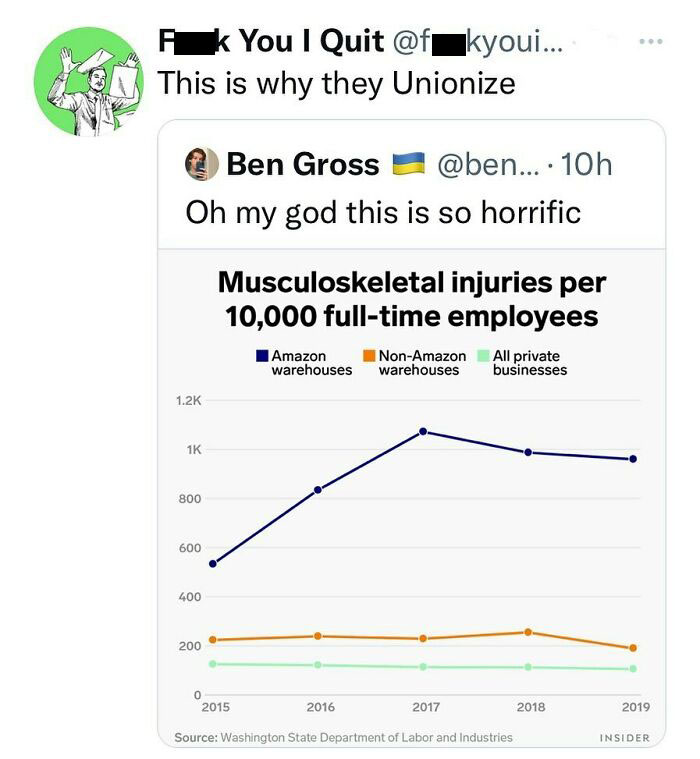Select the Ukraine flag emoji beside Ben Gross
The height and width of the screenshot is (759, 700).
408,164
